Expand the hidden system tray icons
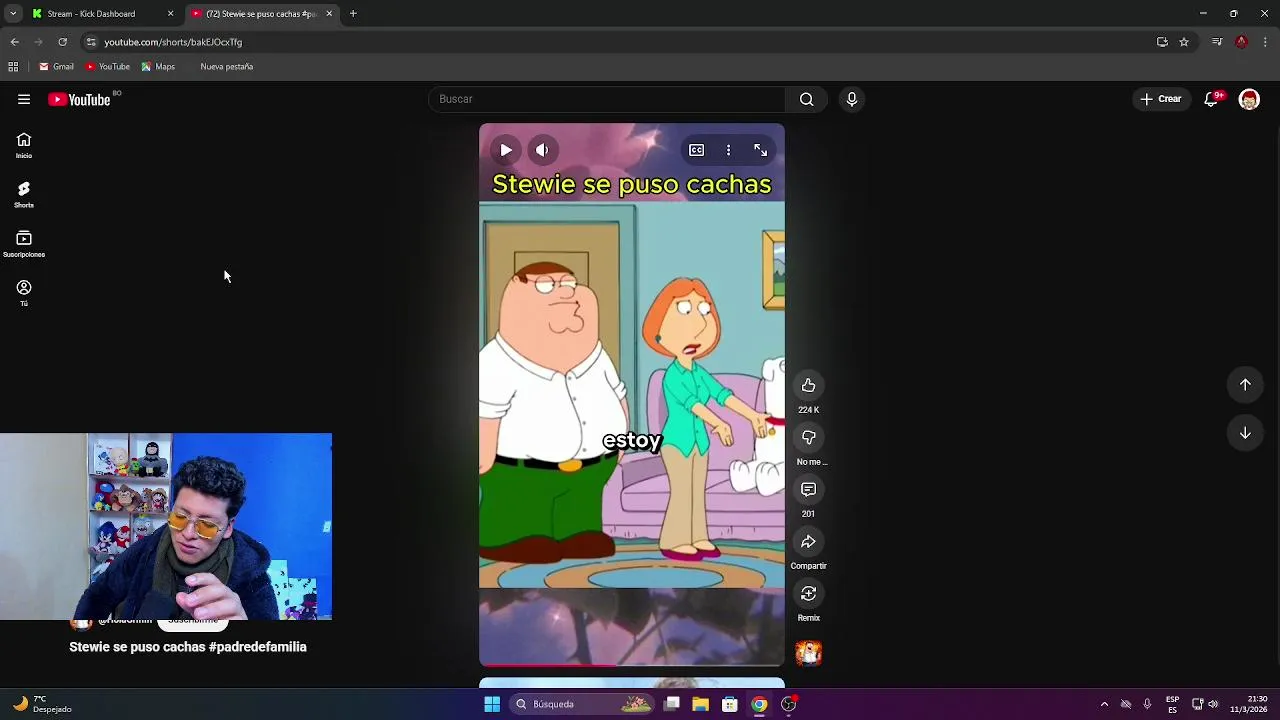The image size is (1280, 720). tap(1104, 704)
